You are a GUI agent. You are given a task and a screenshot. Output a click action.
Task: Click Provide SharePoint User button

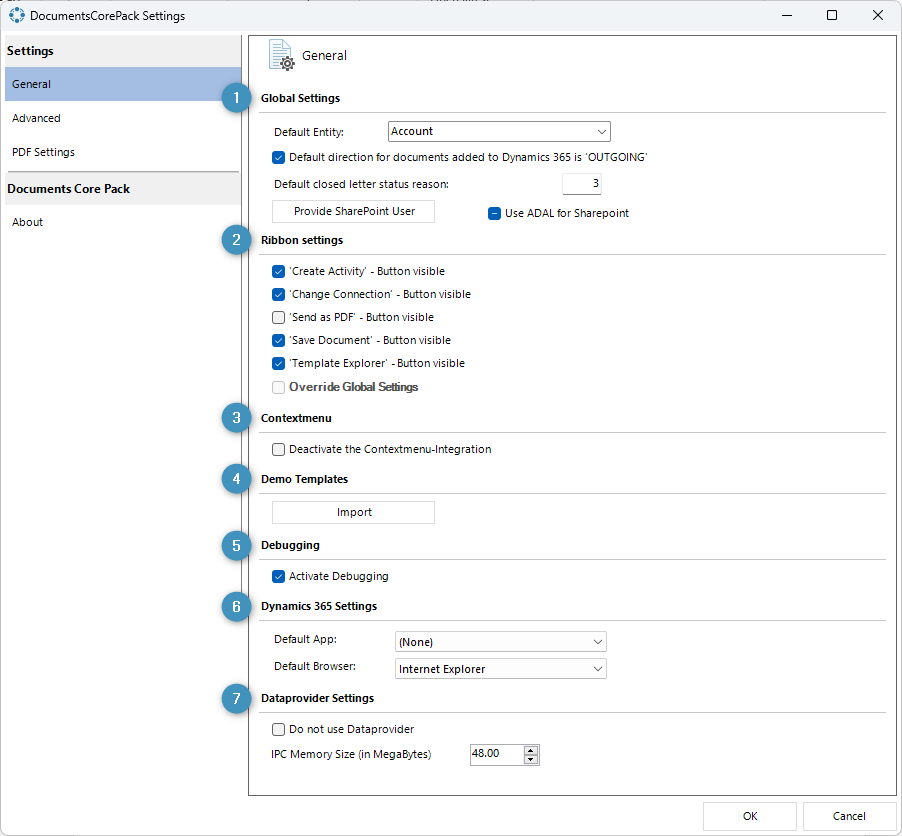point(353,211)
